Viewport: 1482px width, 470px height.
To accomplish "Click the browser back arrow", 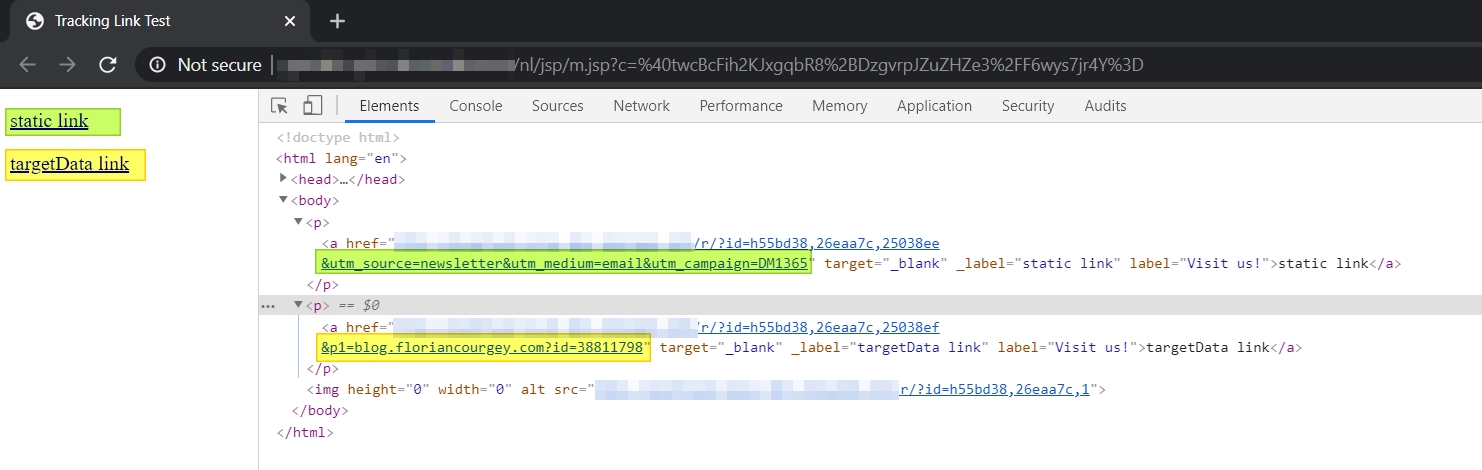I will tap(27, 65).
